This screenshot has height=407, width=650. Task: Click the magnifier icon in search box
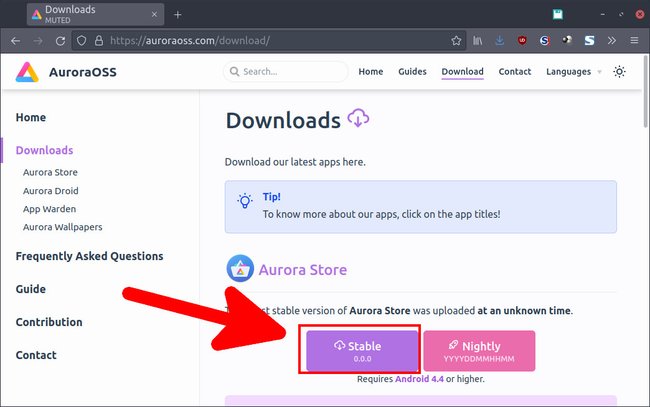(x=234, y=72)
